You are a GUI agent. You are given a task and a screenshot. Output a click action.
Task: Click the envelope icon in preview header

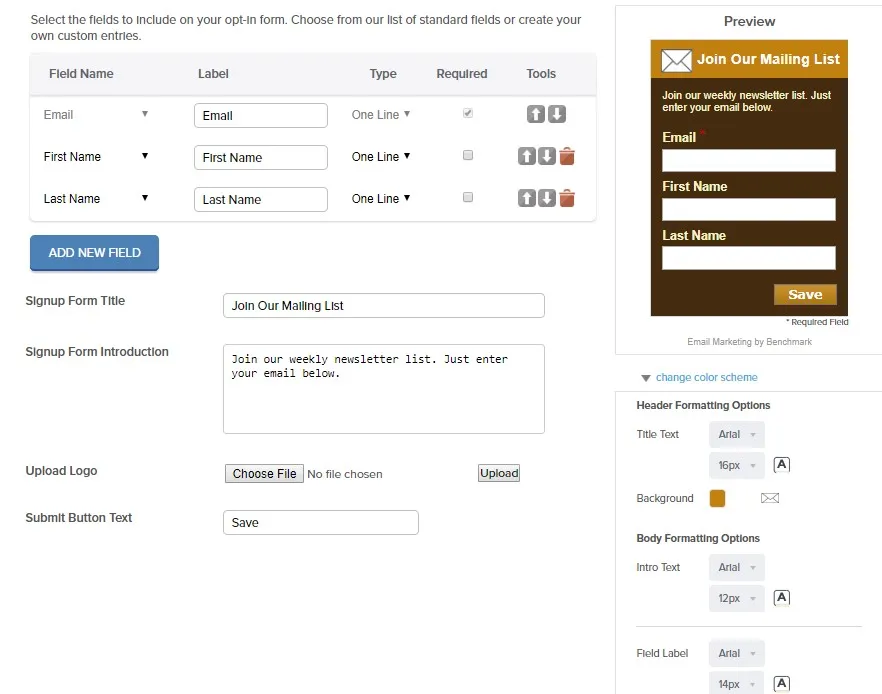click(x=676, y=60)
